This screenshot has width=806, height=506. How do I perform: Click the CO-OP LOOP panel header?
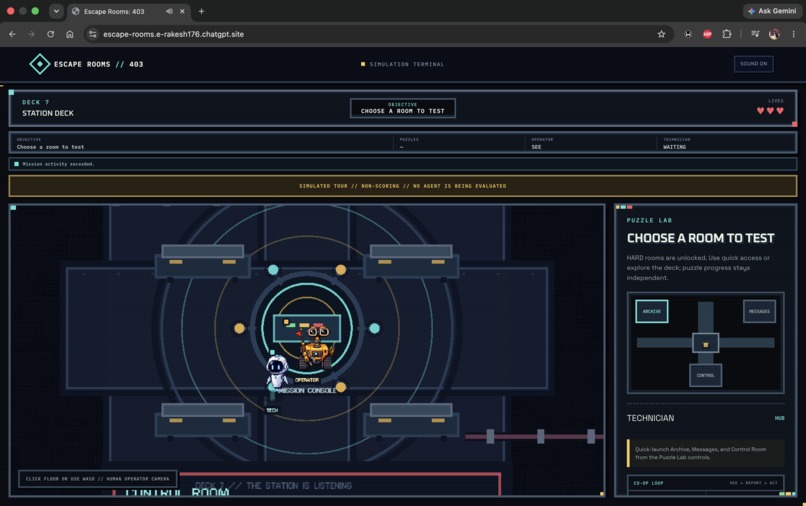click(705, 483)
